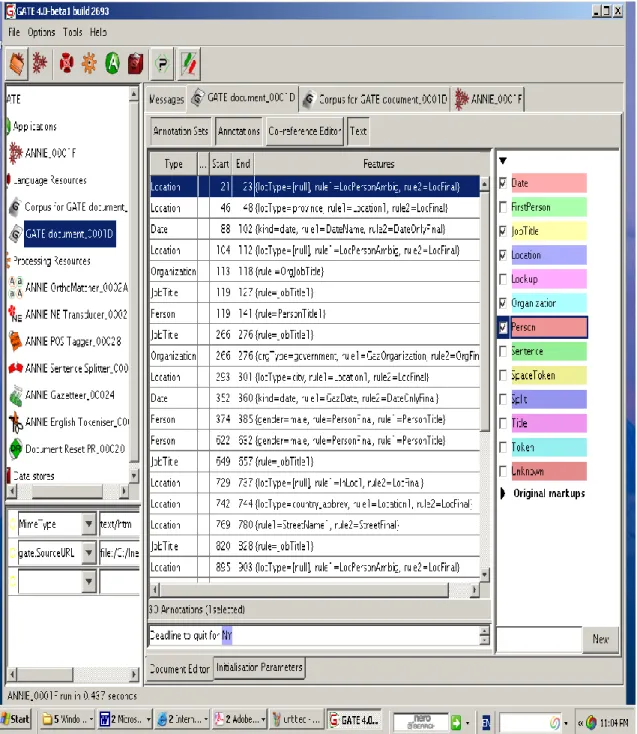The image size is (637, 734).
Task: Open the gate.SourceURL feature dropdown
Action: coord(88,553)
